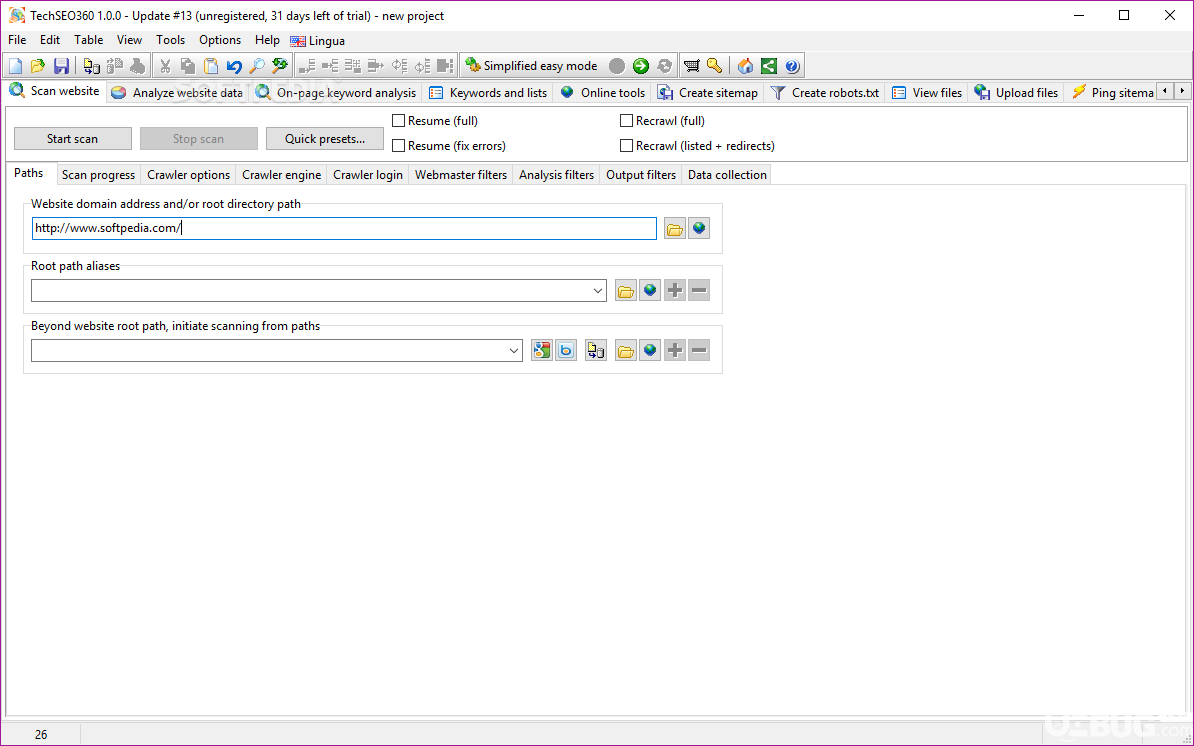Click the green share icon
This screenshot has height=746, width=1194.
(x=769, y=66)
